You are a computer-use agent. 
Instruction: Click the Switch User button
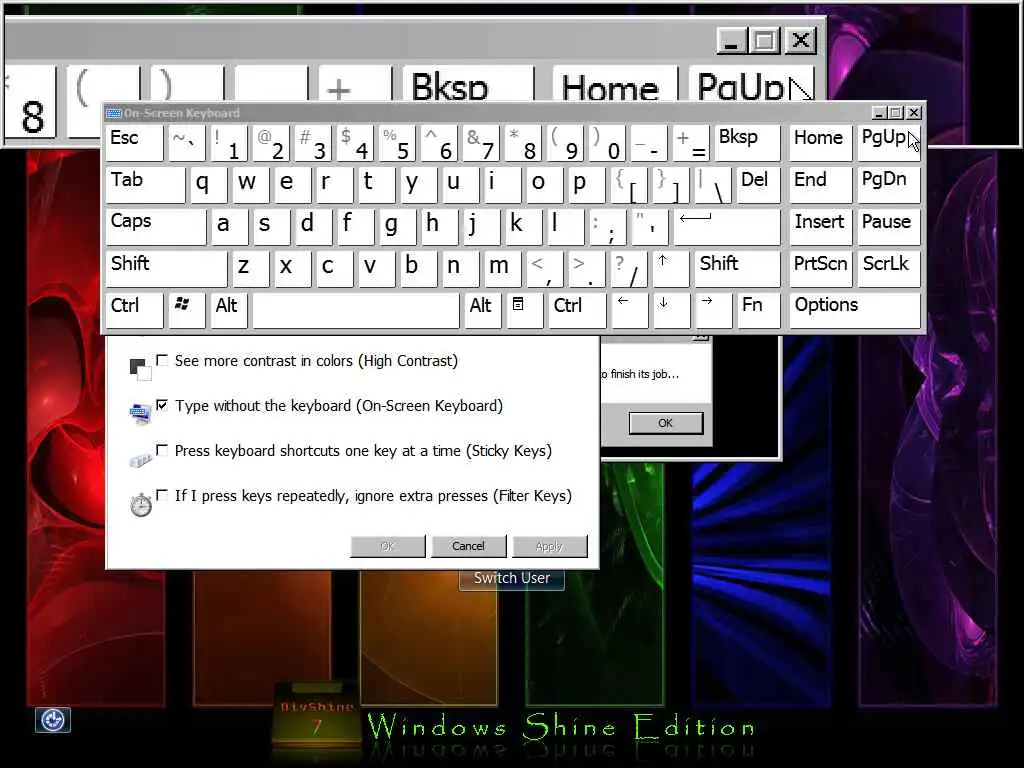pos(511,578)
